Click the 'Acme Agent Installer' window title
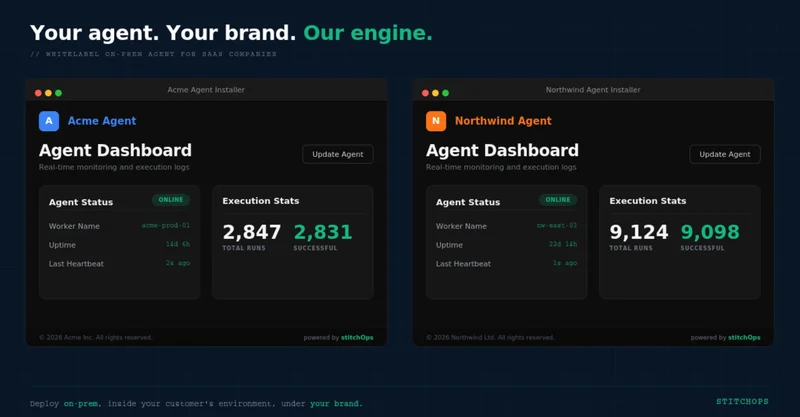The width and height of the screenshot is (800, 417). pos(206,90)
